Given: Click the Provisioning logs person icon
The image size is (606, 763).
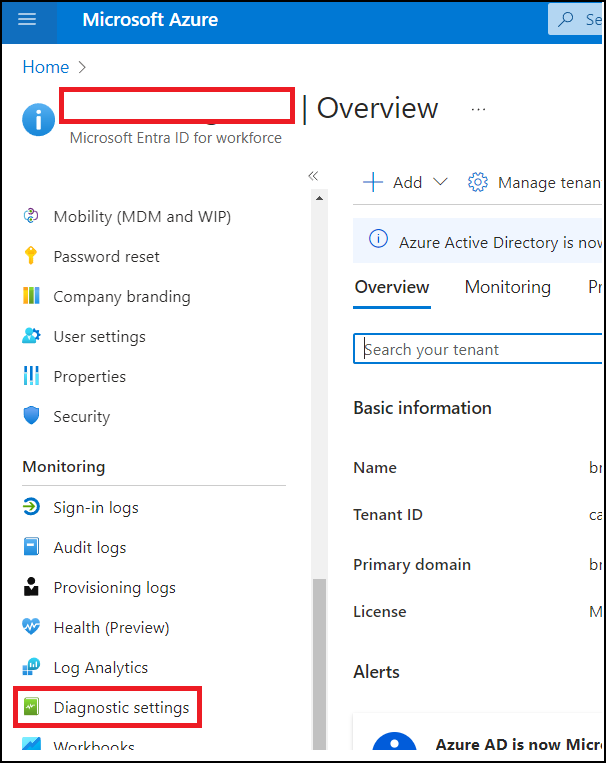Looking at the screenshot, I should pos(32,587).
